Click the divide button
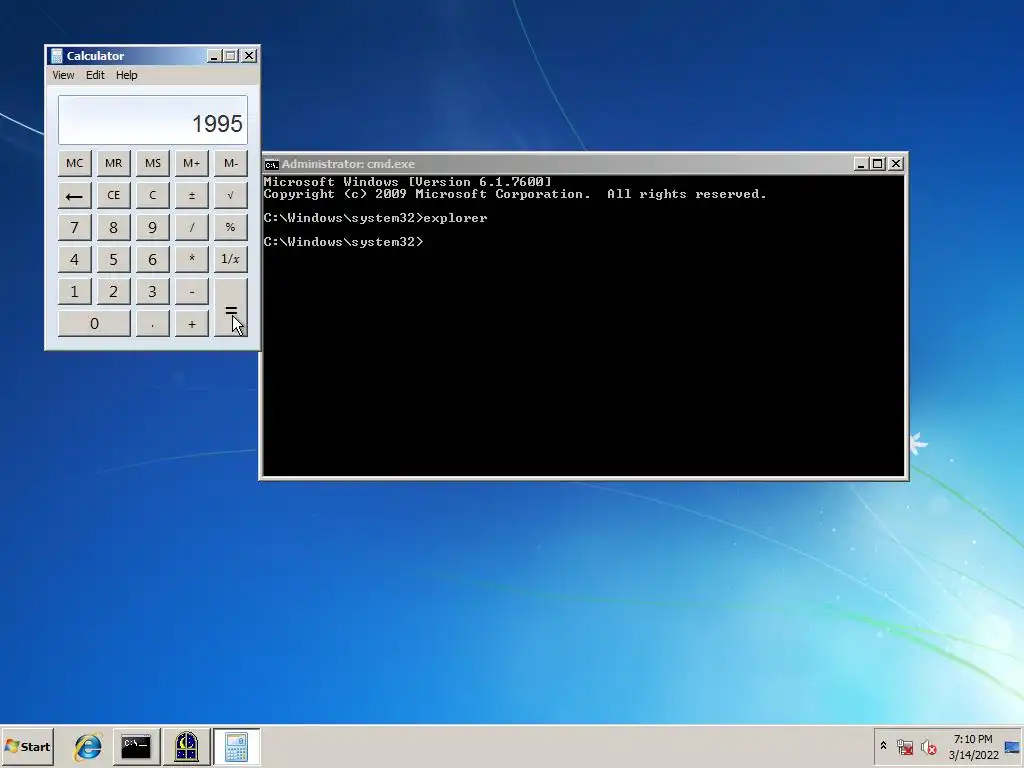Screen dimensions: 1024x768 tap(191, 227)
